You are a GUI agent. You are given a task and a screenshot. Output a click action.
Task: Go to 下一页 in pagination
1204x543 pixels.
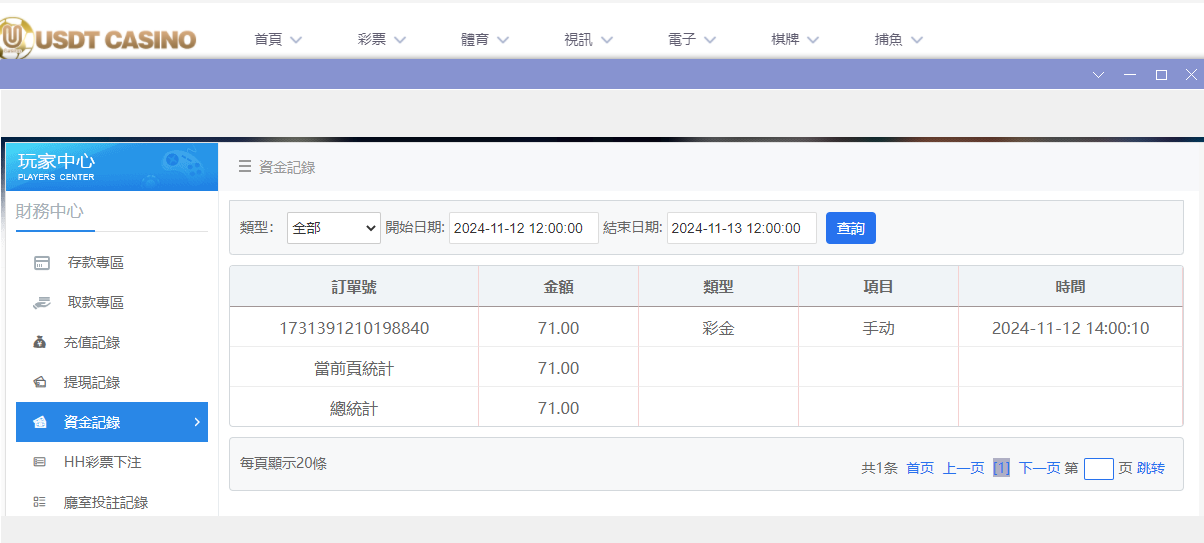click(x=1039, y=468)
